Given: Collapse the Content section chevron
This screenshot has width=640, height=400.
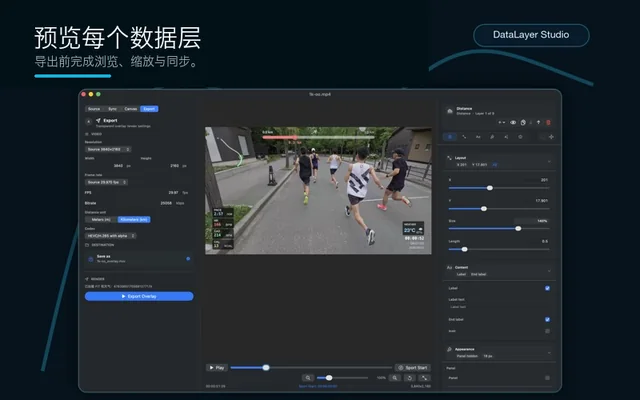Looking at the screenshot, I should [549, 271].
